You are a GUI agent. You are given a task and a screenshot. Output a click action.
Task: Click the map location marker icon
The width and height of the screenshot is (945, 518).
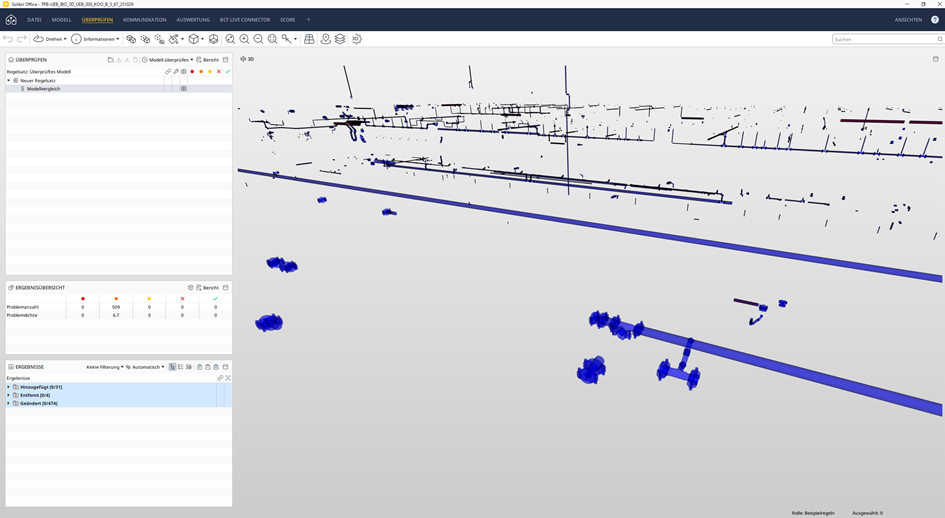tap(325, 39)
